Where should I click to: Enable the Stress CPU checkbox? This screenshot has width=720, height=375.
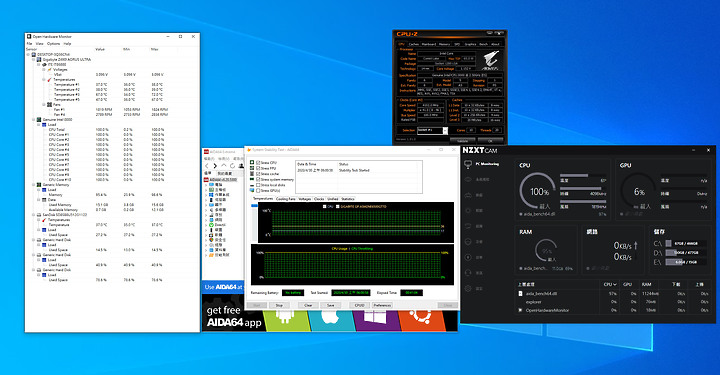[258, 163]
